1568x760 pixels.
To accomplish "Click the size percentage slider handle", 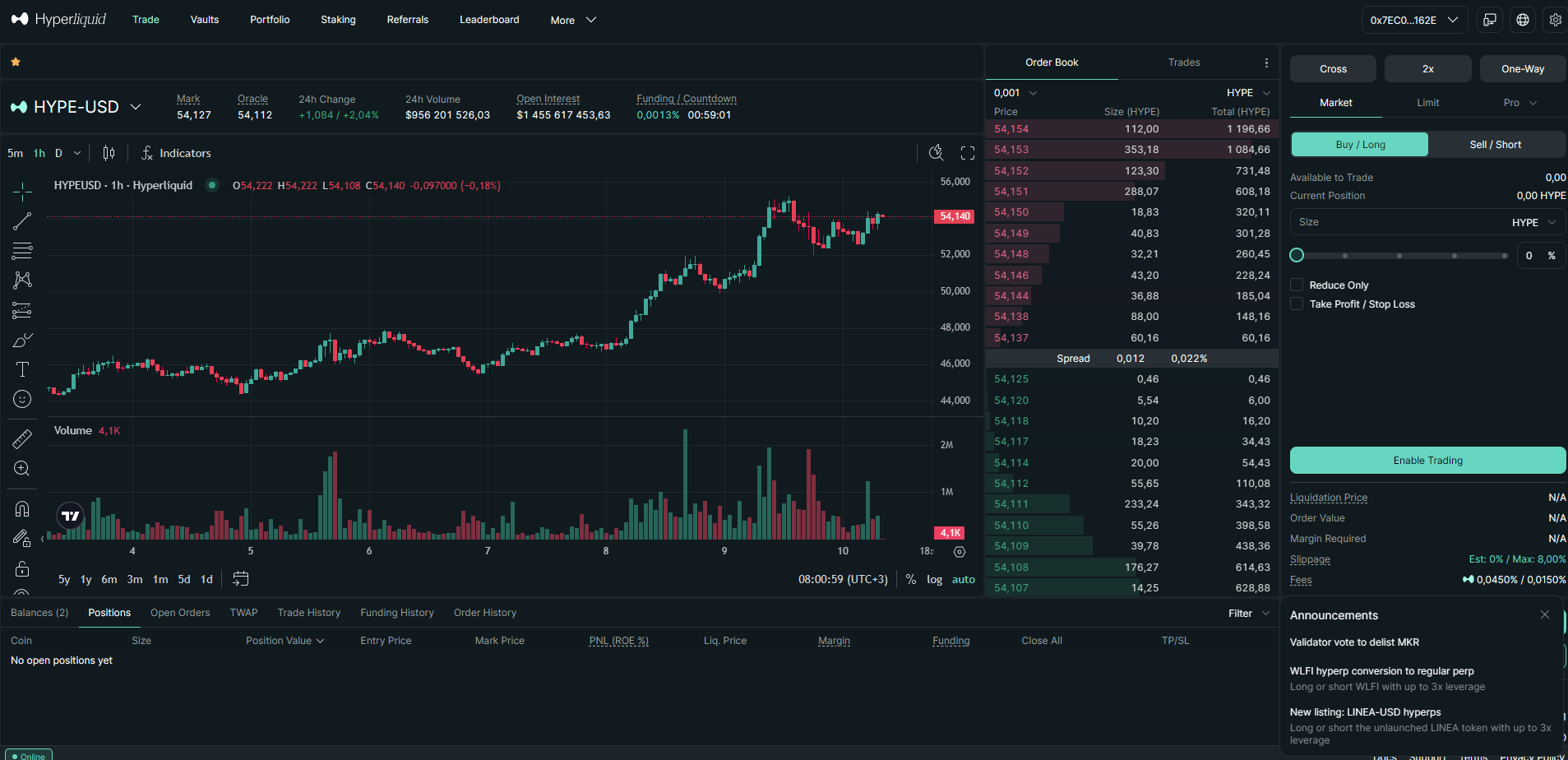I will point(1297,256).
